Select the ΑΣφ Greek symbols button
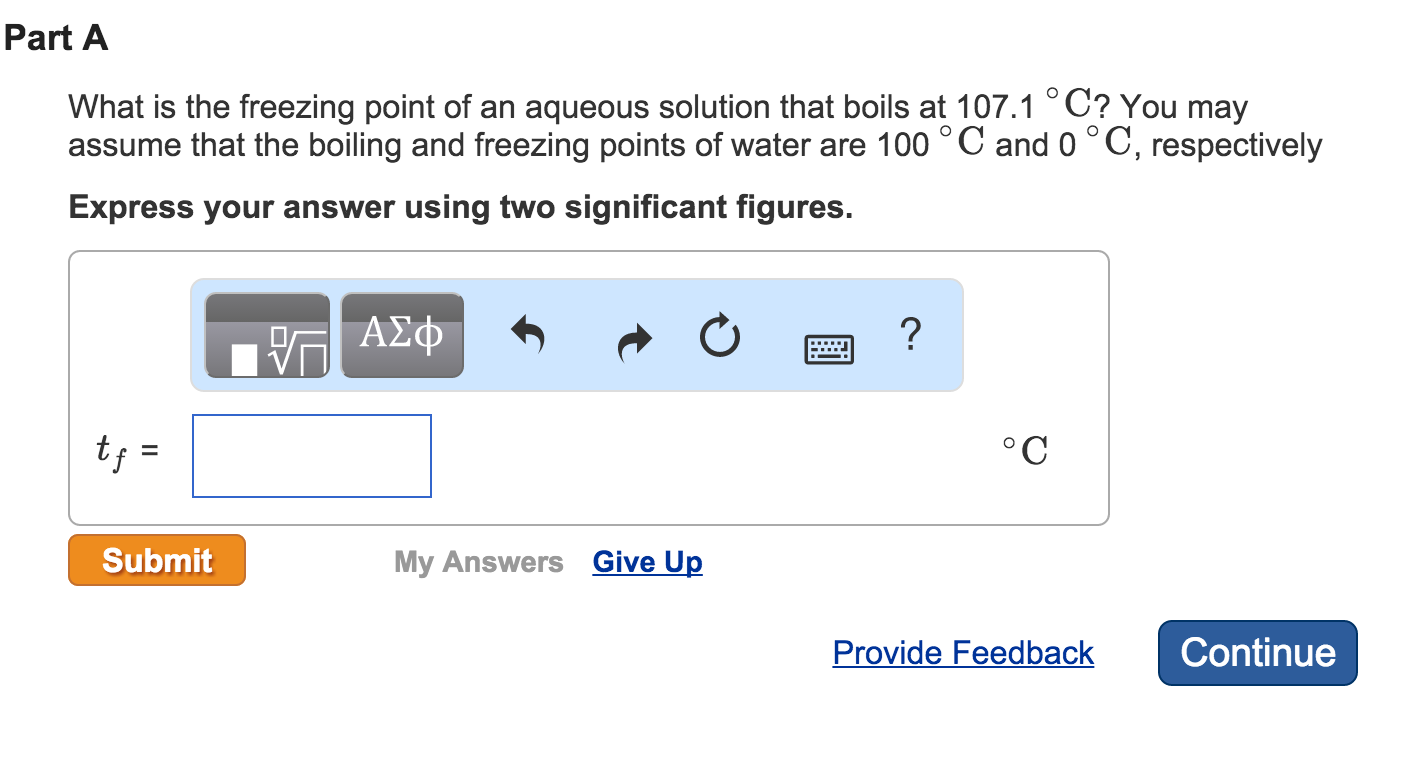This screenshot has width=1410, height=772. [402, 335]
